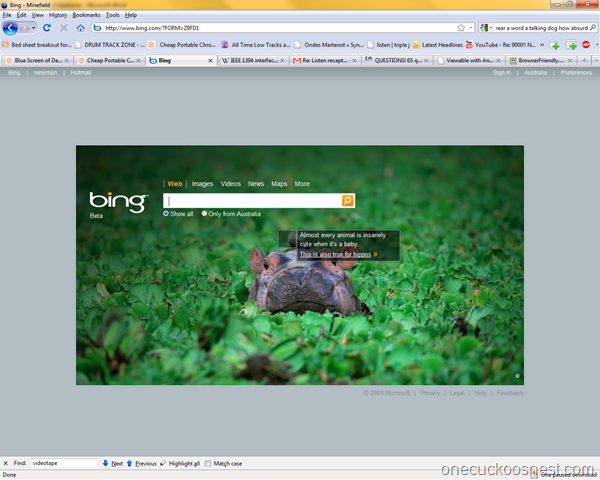This screenshot has height=480, width=600.
Task: Open Latest Headlines feed bookmark
Action: [437, 45]
